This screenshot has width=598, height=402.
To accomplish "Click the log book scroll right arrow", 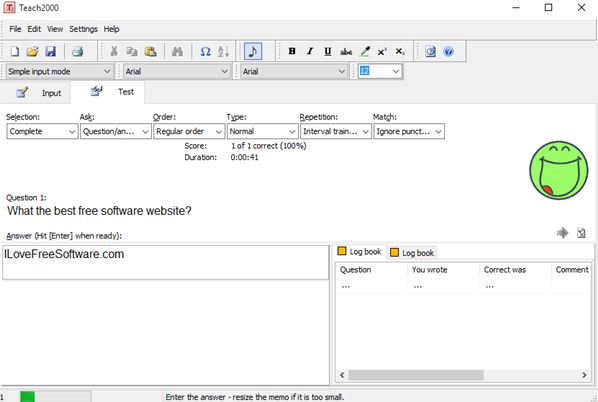I will [584, 375].
